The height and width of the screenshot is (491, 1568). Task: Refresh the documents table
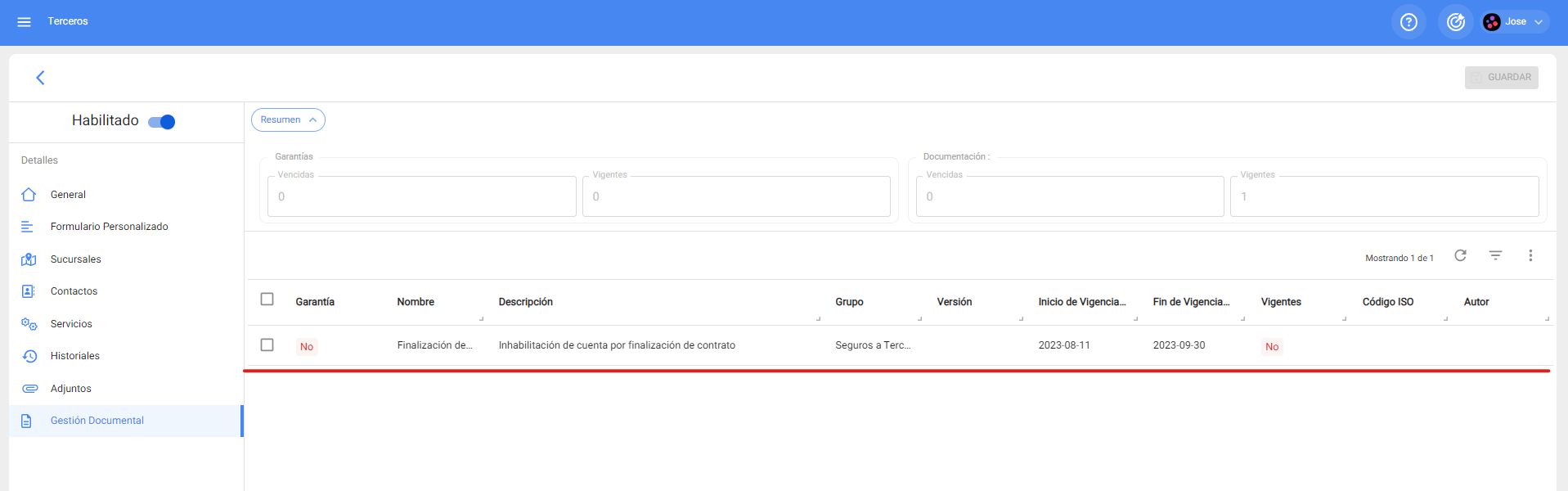[x=1460, y=256]
